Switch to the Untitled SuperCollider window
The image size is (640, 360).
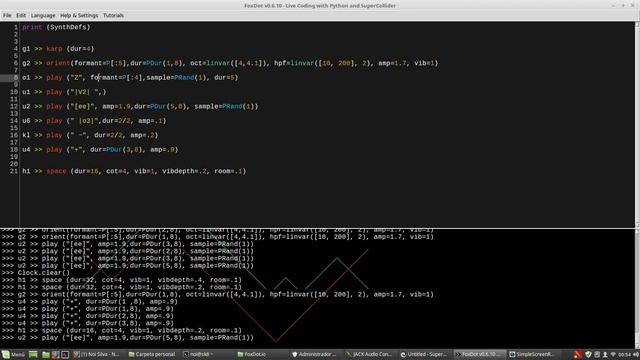(424, 354)
